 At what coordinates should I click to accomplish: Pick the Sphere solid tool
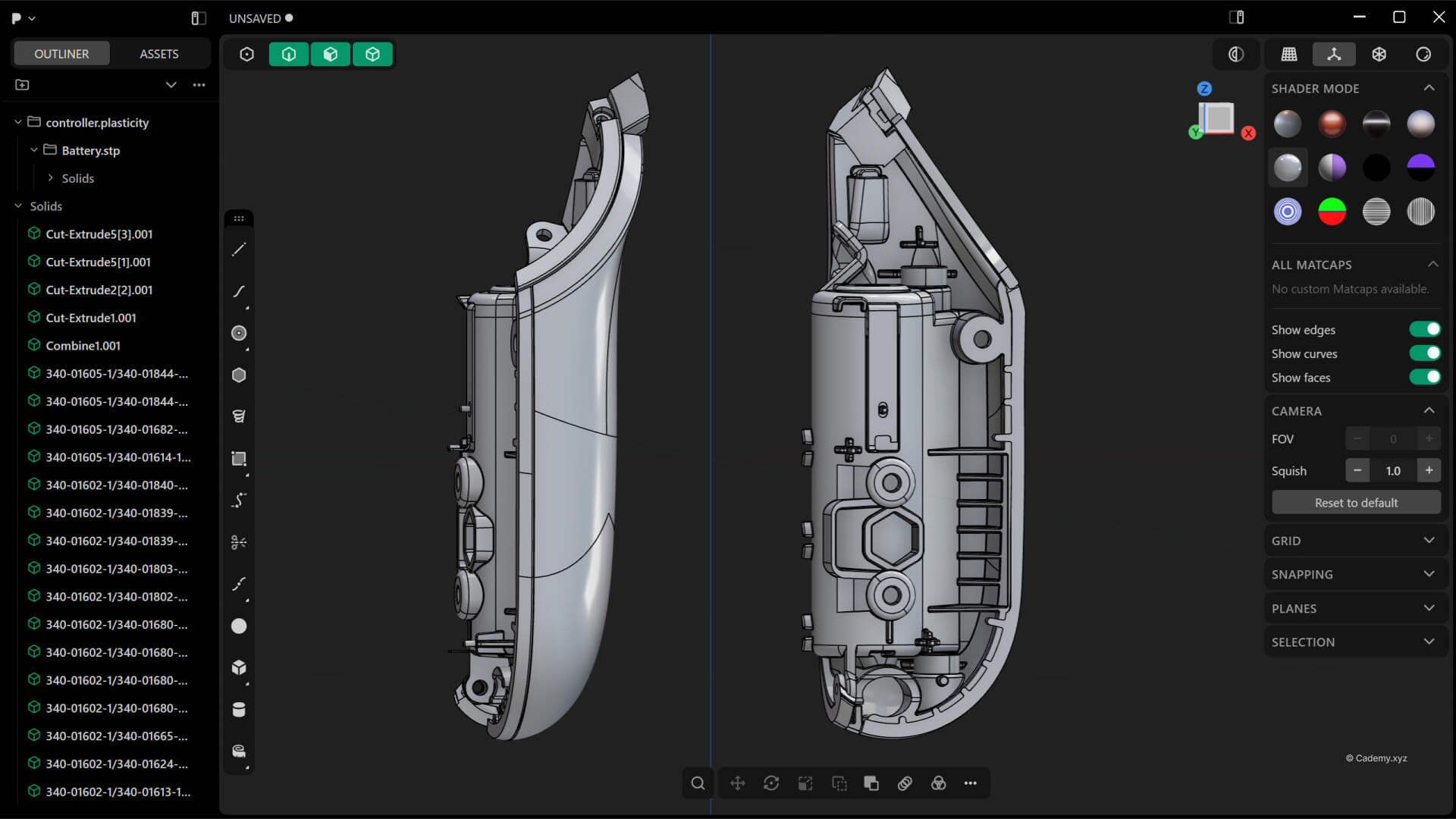[239, 626]
